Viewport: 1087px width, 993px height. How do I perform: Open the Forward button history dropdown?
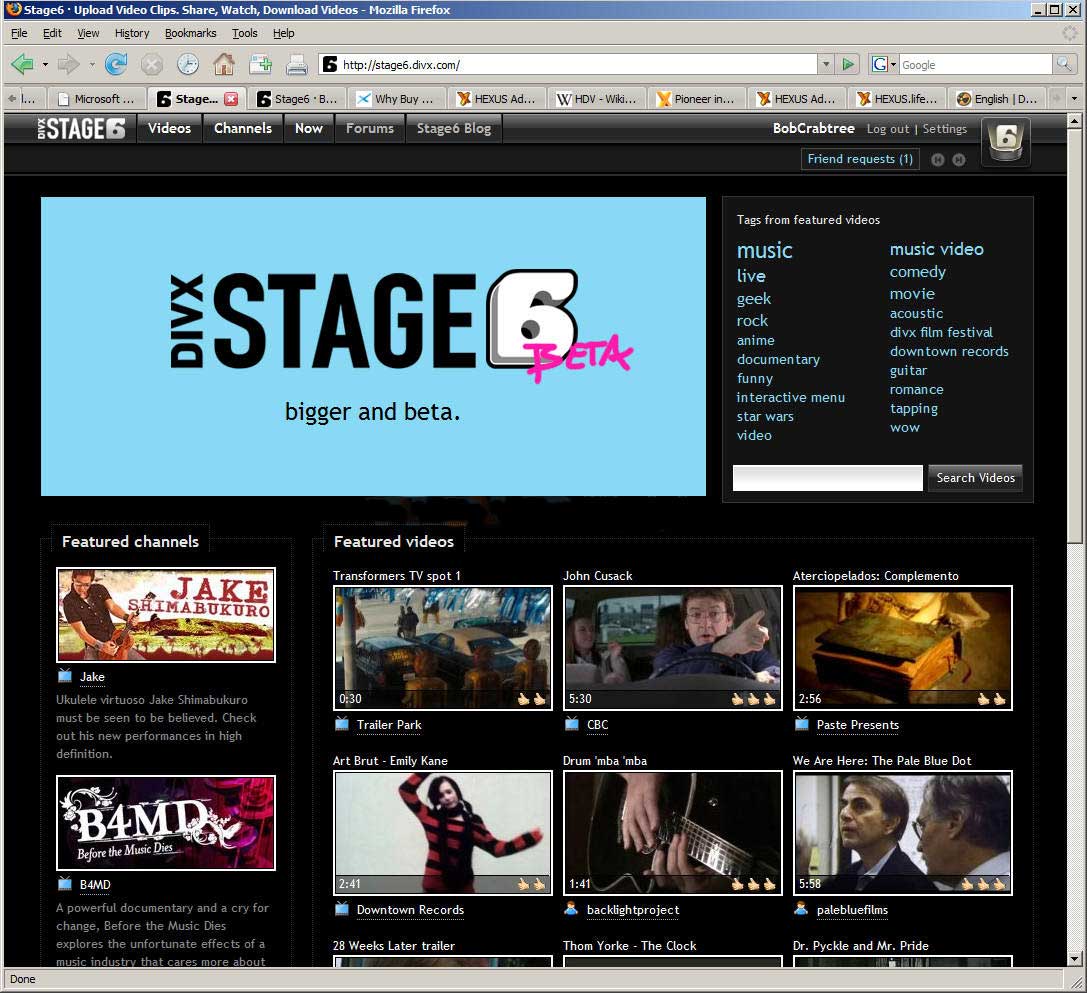[92, 64]
